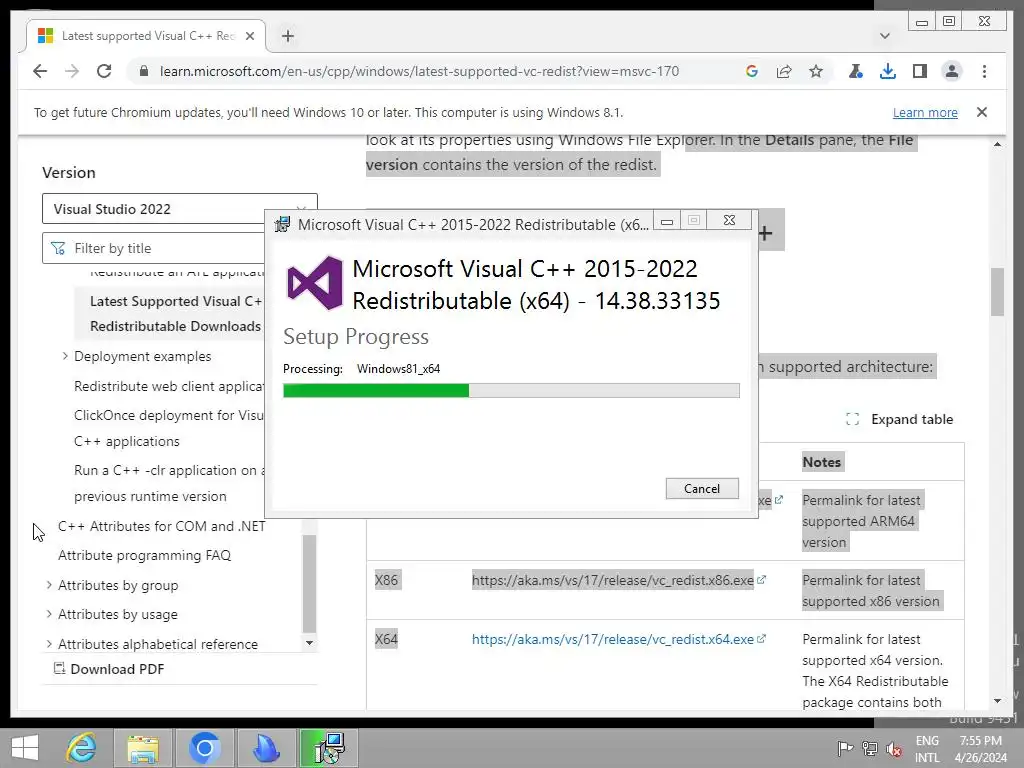Expand Deployment examples node
This screenshot has width=1024, height=768.
(x=65, y=356)
